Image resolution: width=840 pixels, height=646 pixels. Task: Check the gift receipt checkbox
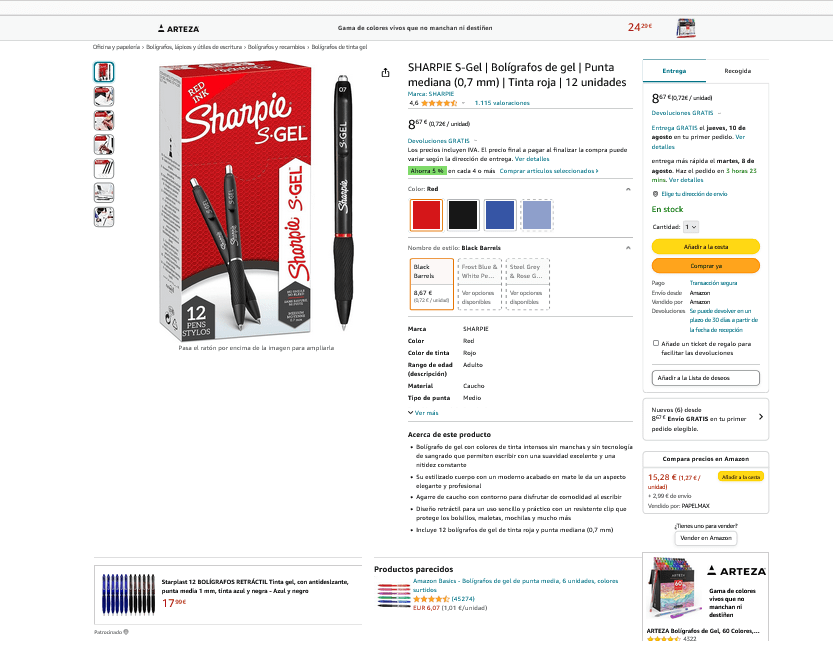coord(656,343)
